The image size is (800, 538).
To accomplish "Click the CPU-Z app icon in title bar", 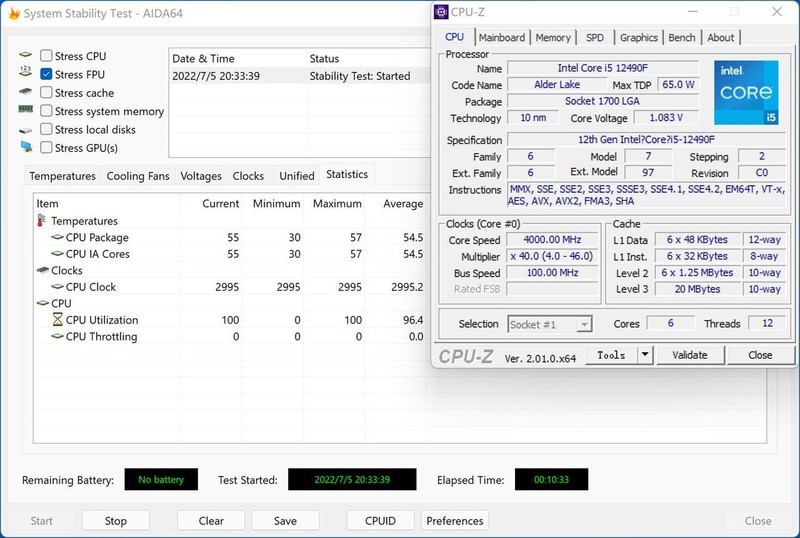I will [x=442, y=12].
